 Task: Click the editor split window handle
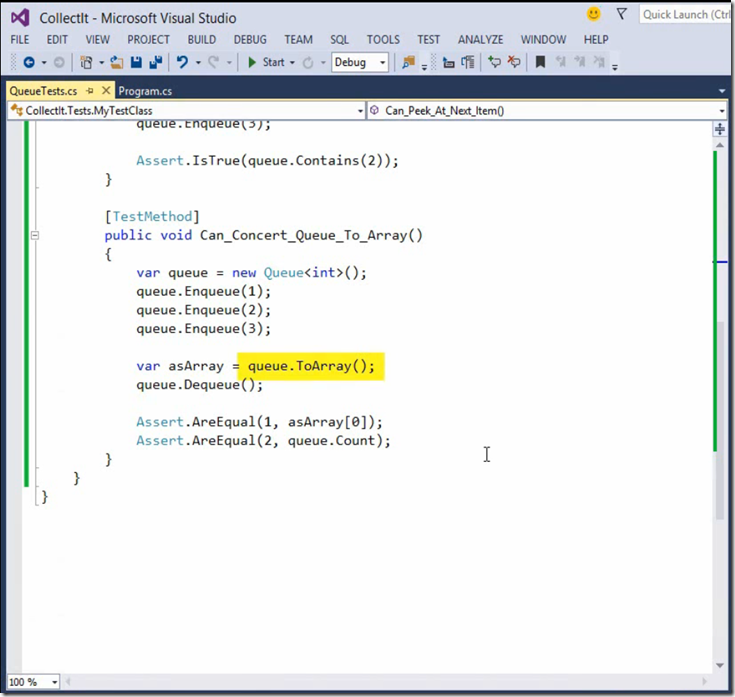coord(720,129)
